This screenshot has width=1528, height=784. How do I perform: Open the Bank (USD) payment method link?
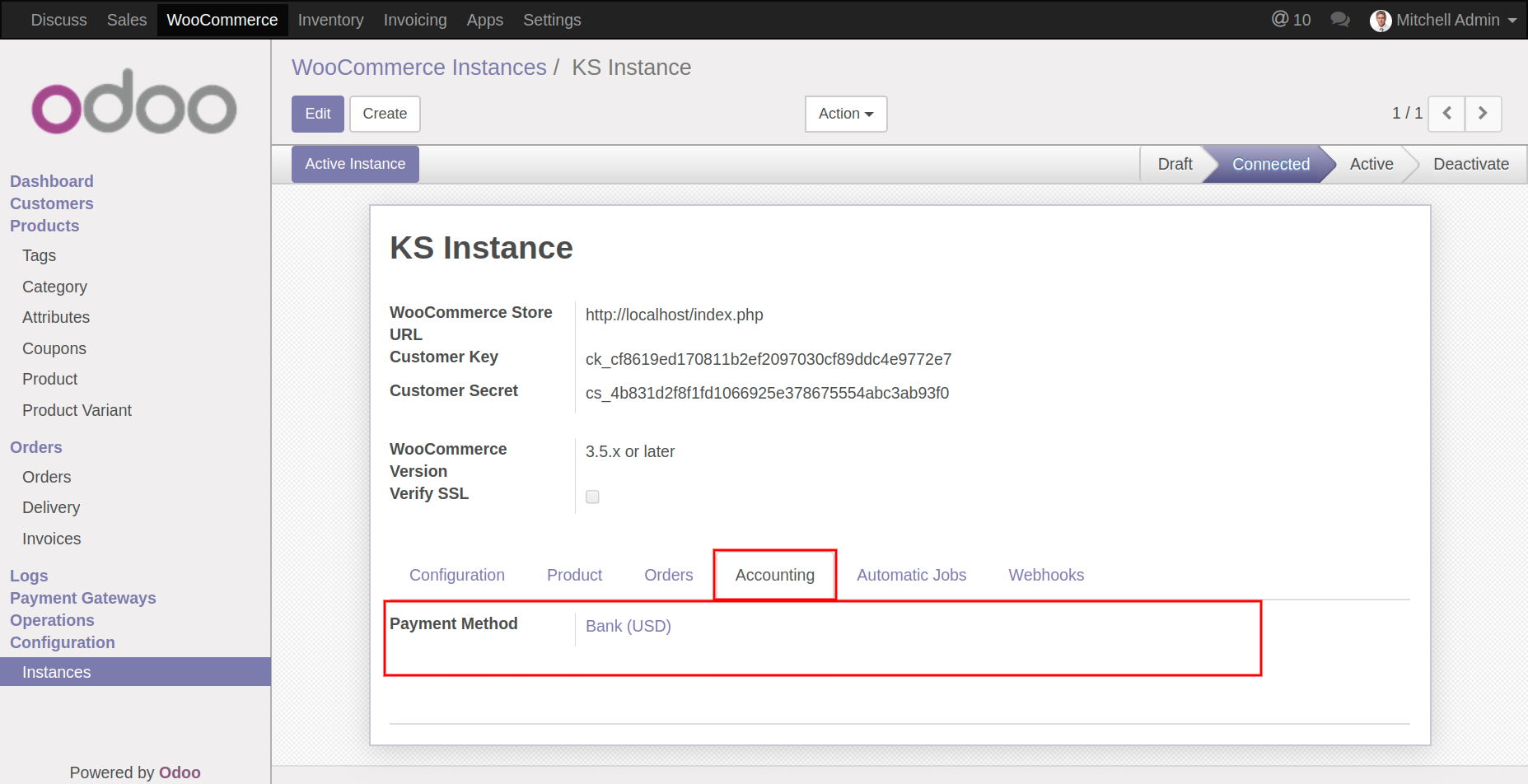pos(628,626)
